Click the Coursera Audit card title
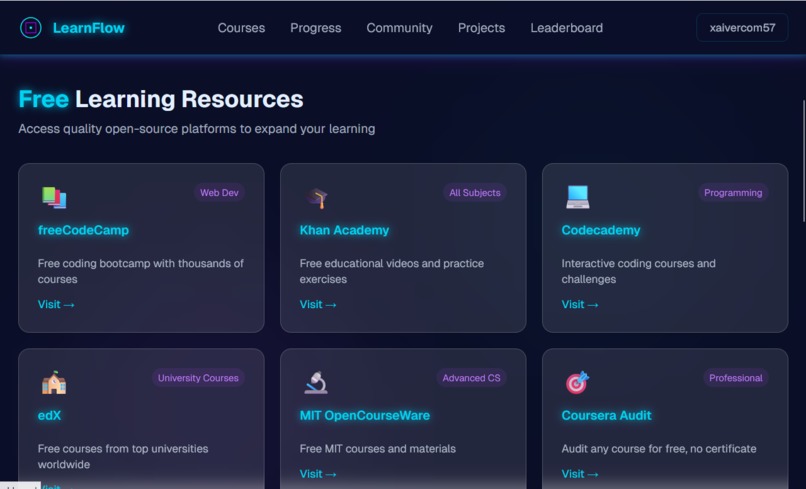 point(607,415)
